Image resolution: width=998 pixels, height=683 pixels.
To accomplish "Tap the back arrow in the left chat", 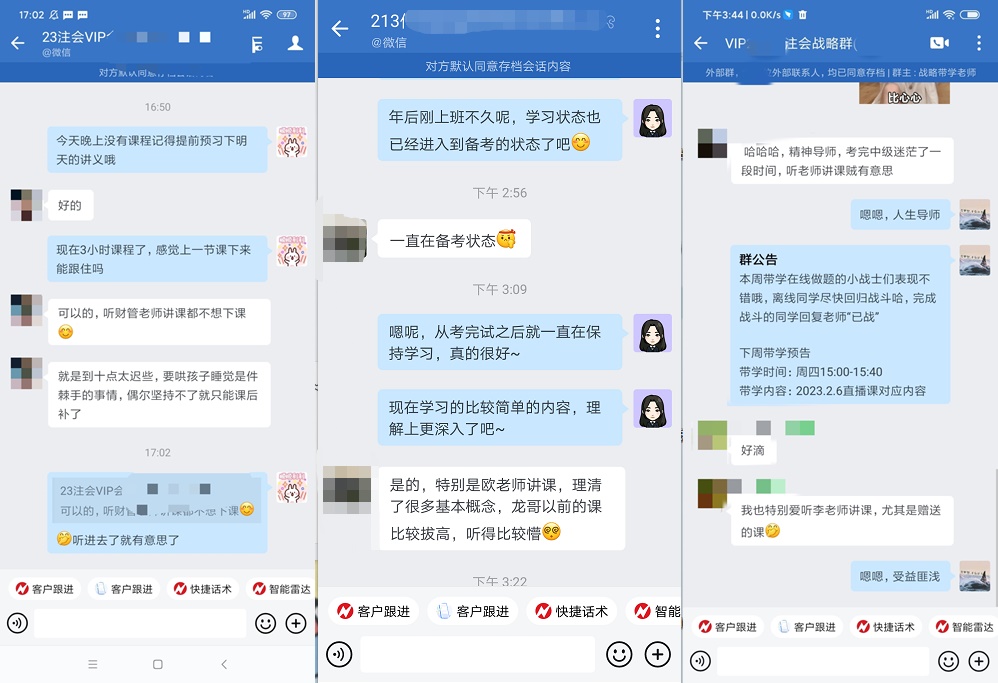I will point(18,43).
